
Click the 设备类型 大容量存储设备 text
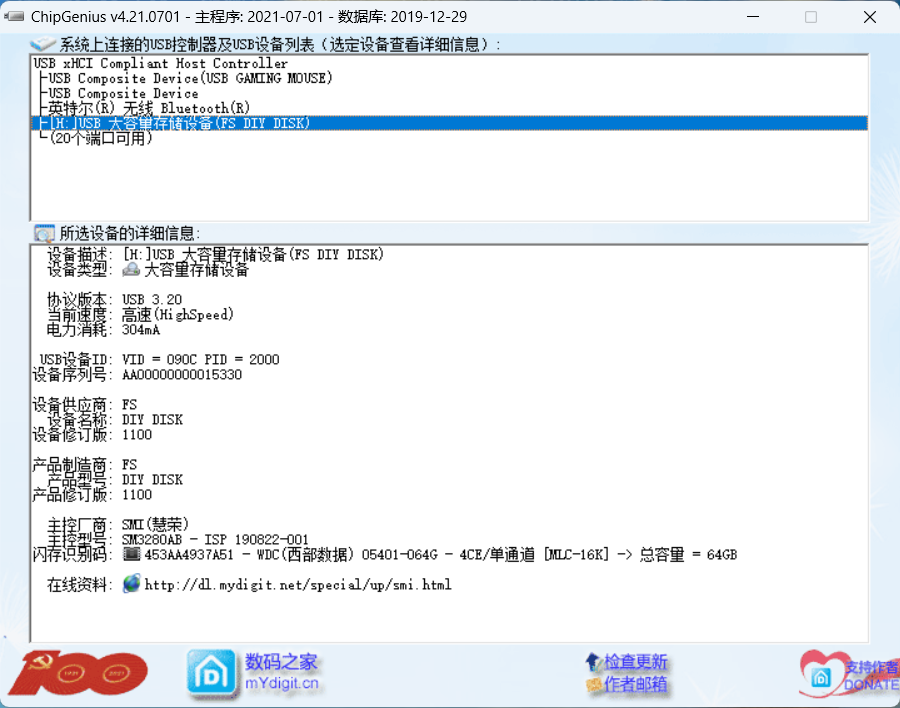click(x=196, y=269)
